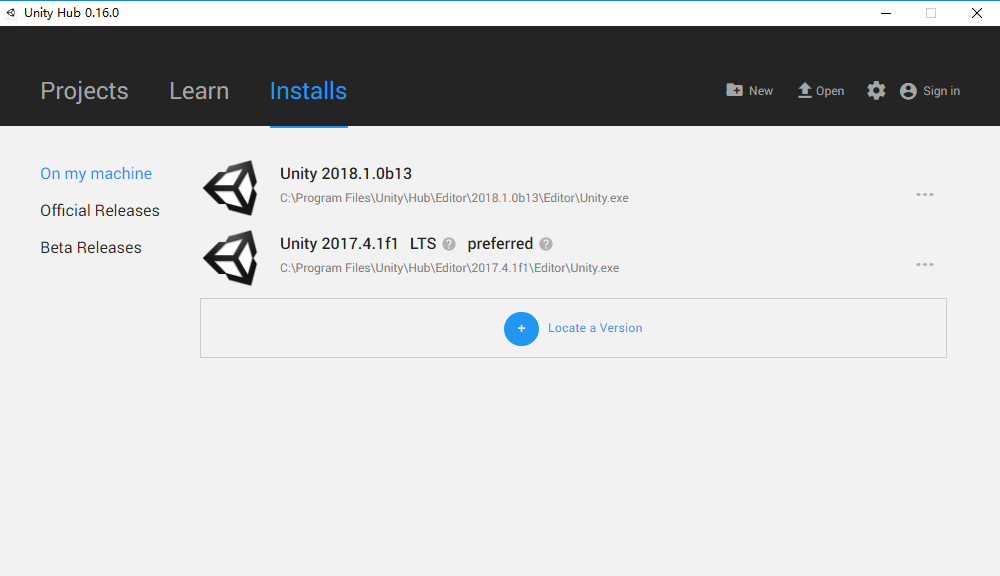
Task: Open more options for Unity 2017.4.1f1
Action: (925, 265)
